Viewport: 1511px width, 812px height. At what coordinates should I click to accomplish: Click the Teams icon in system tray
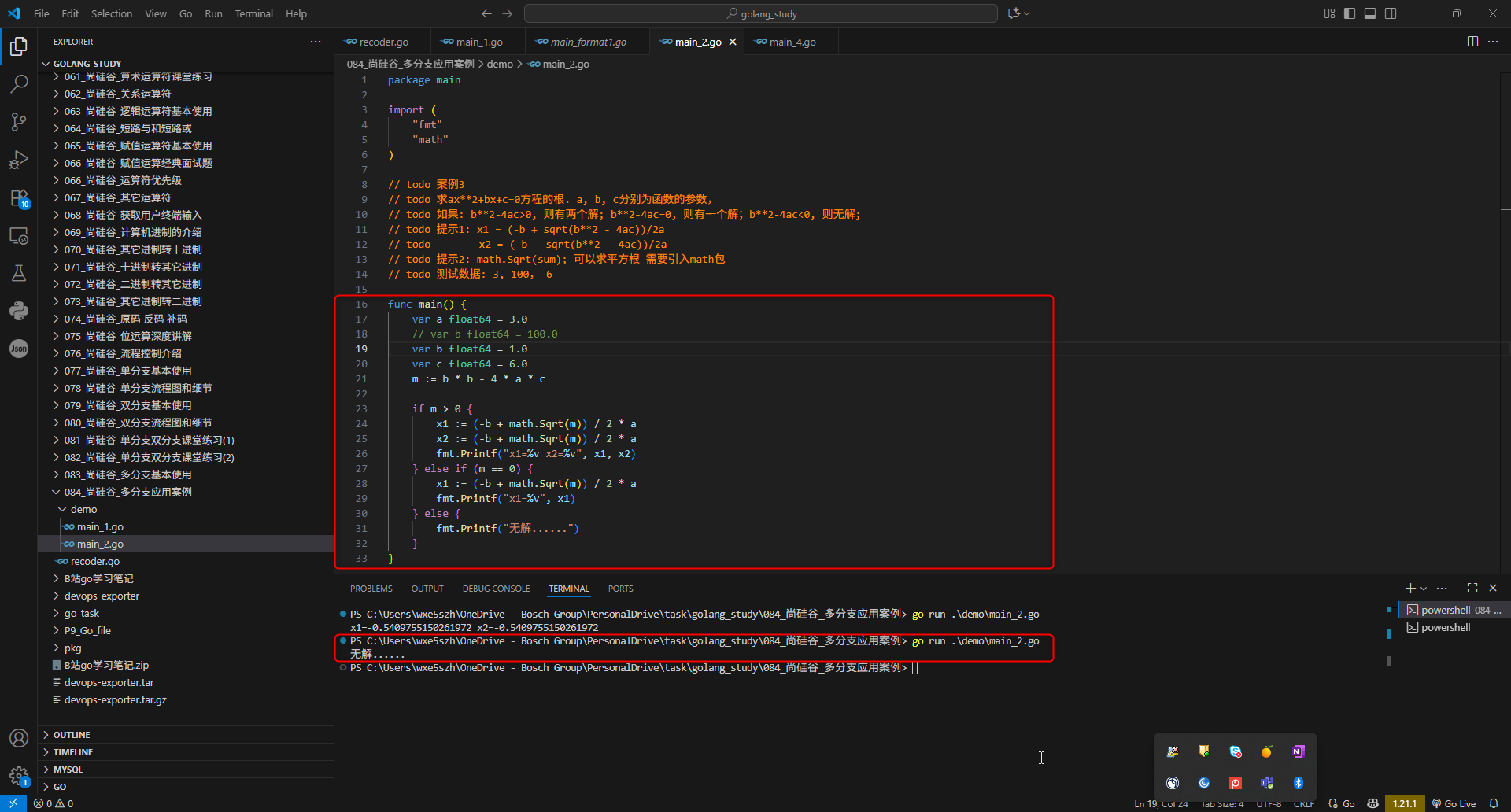click(1267, 783)
